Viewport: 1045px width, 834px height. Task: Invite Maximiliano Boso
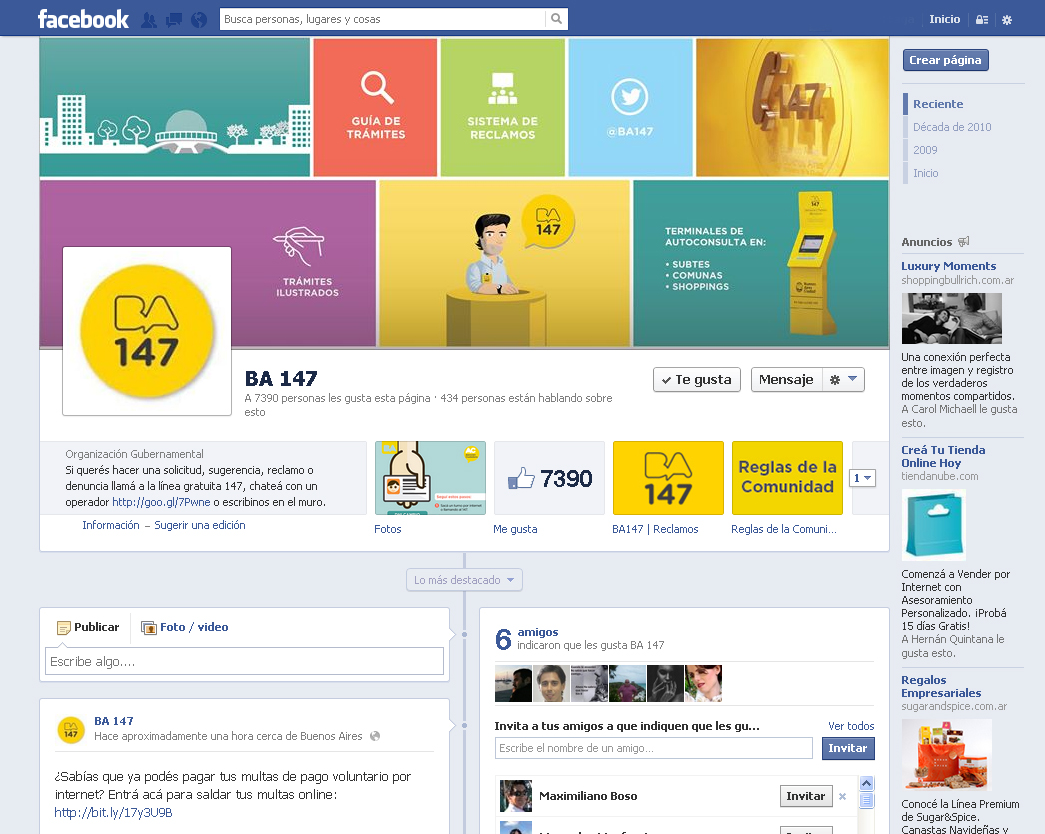coord(806,796)
